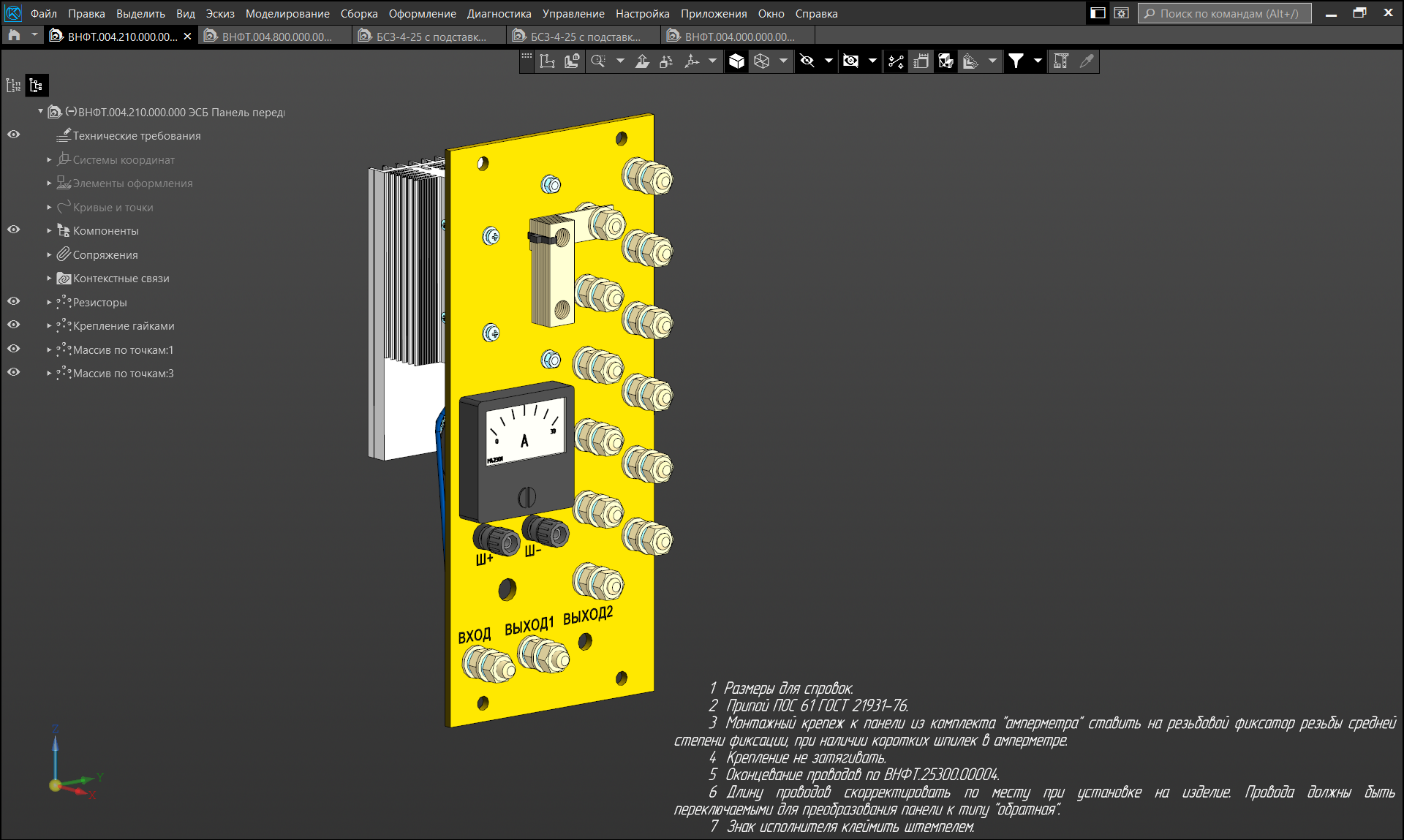This screenshot has width=1404, height=840.
Task: Toggle visibility of Резисторы array
Action: coord(13,301)
